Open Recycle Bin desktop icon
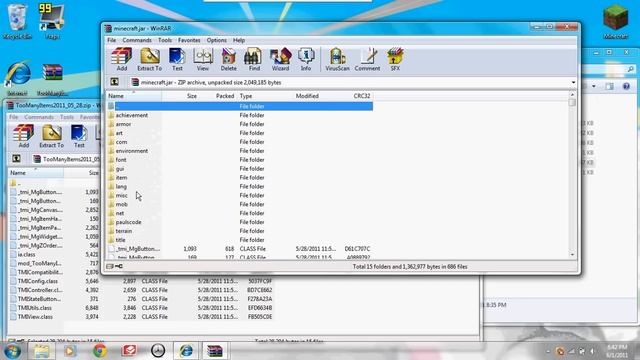This screenshot has height=360, width=640. pos(17,22)
